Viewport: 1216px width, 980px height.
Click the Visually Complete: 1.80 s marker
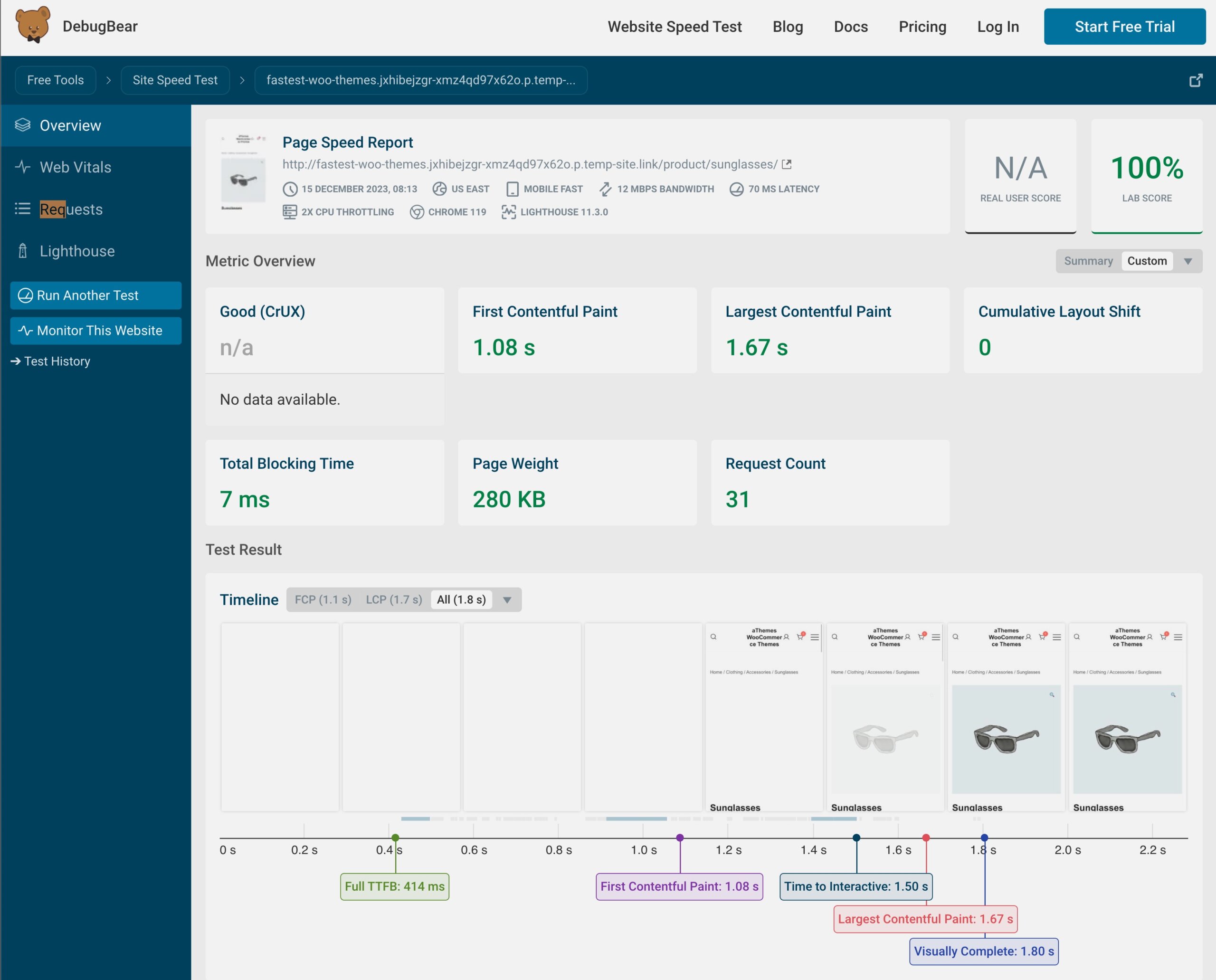[x=984, y=951]
